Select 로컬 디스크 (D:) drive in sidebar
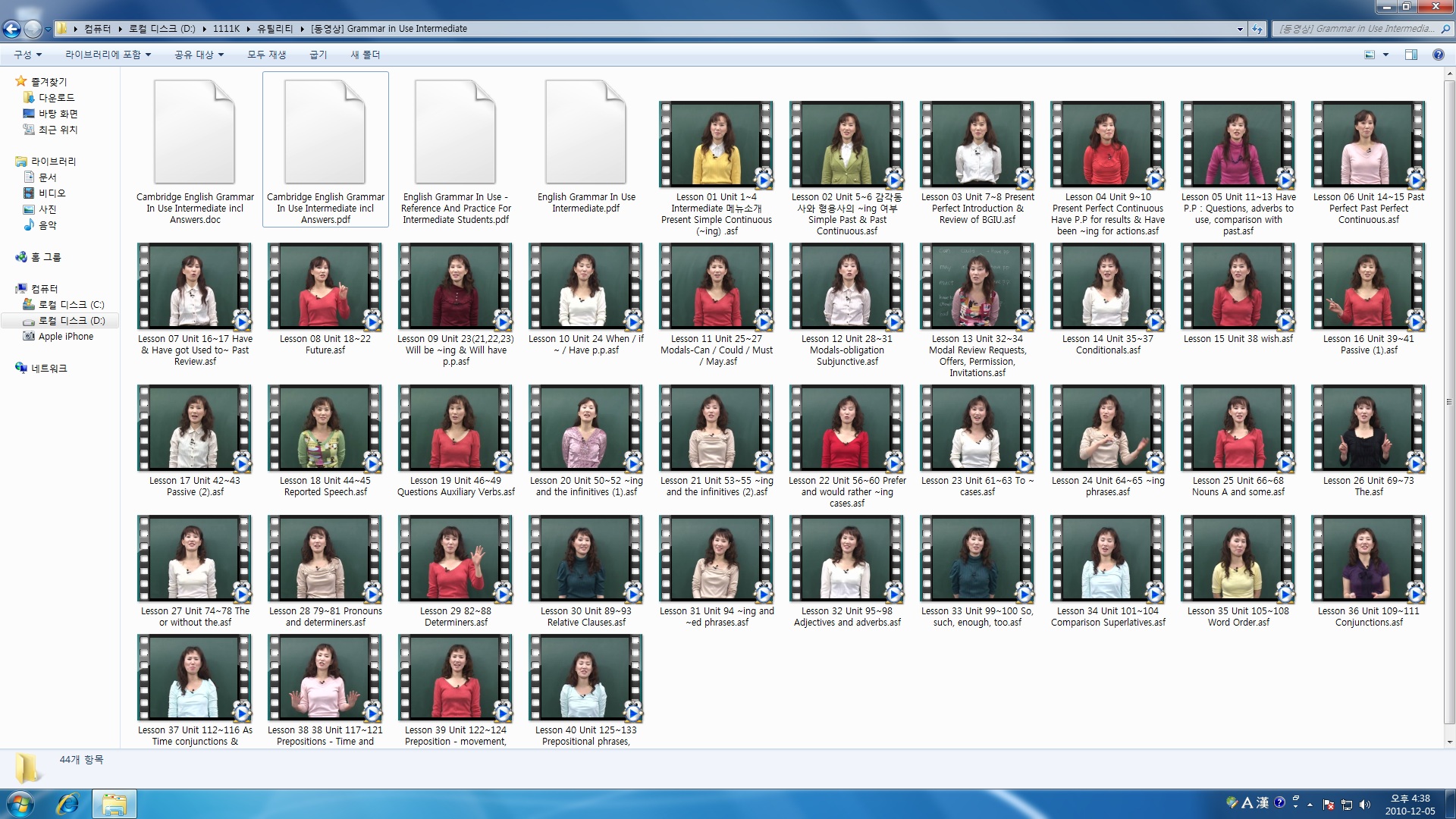The width and height of the screenshot is (1456, 819). [71, 321]
